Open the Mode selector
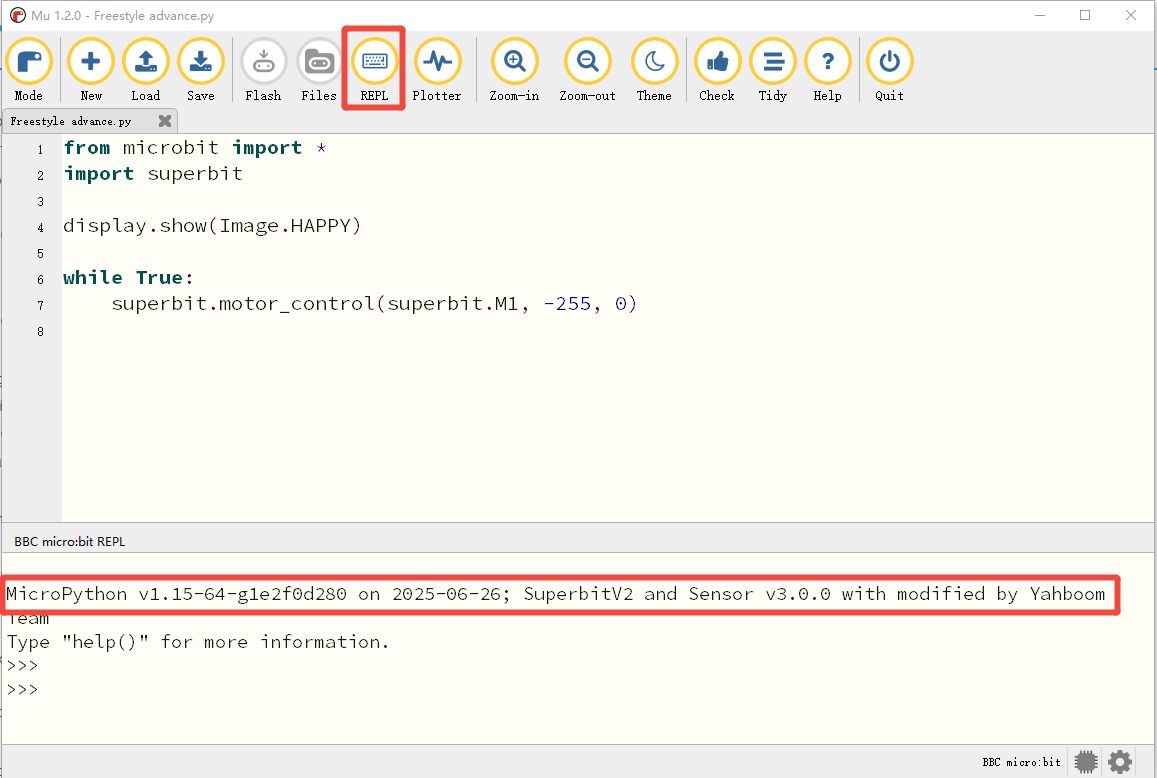Image resolution: width=1157 pixels, height=778 pixels. 29,70
